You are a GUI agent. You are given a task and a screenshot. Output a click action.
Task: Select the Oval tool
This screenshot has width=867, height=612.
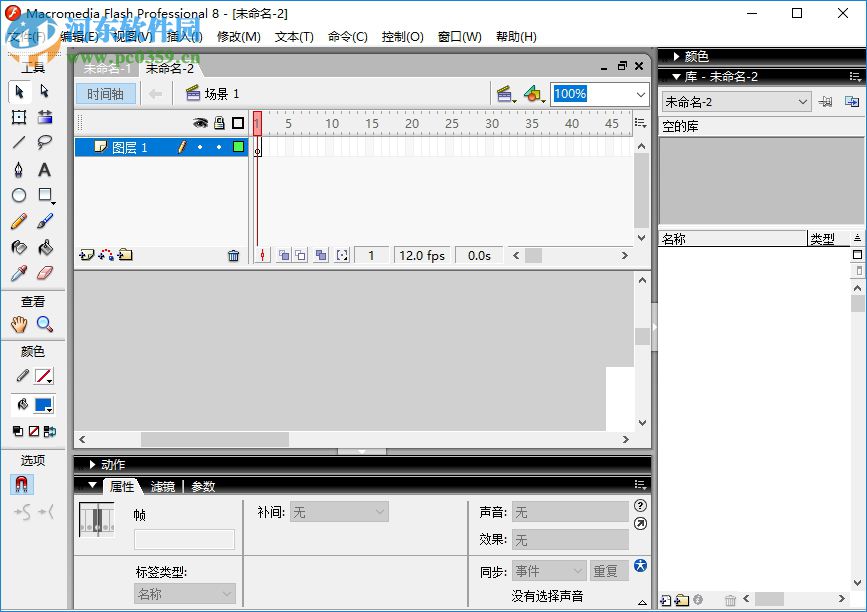coord(18,195)
